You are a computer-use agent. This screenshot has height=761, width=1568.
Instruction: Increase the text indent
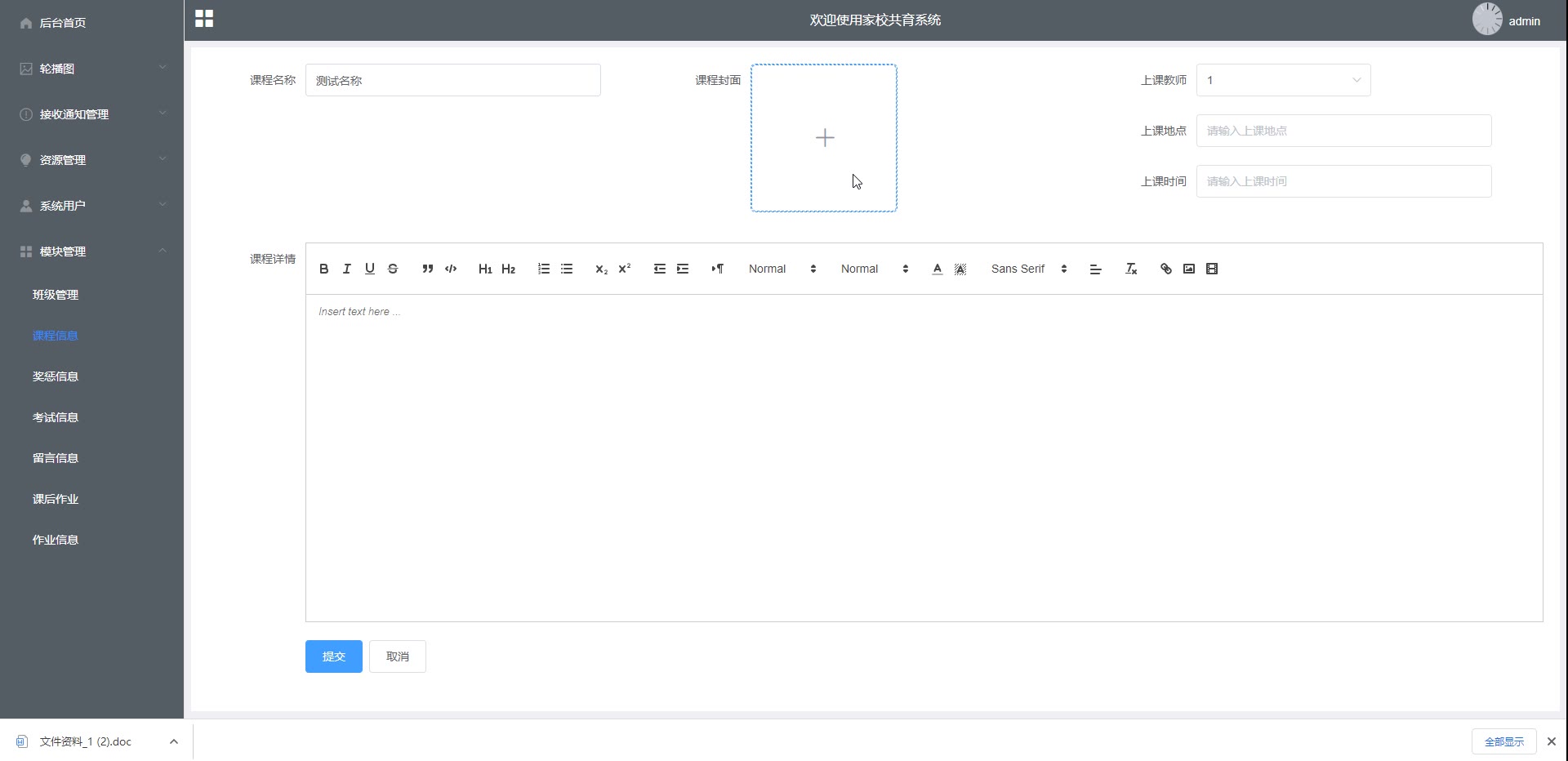tap(683, 269)
